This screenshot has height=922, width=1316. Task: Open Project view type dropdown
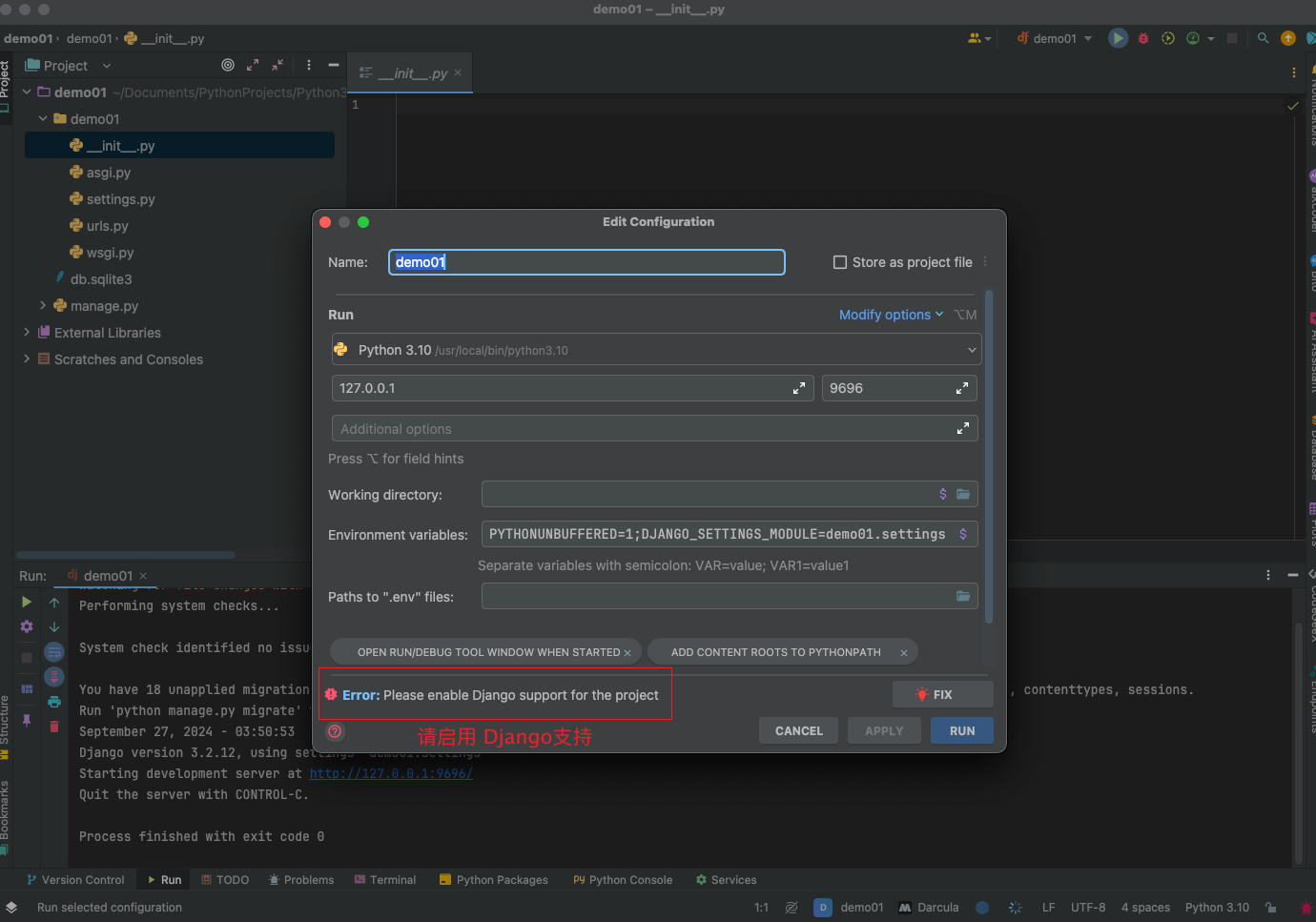coord(107,66)
